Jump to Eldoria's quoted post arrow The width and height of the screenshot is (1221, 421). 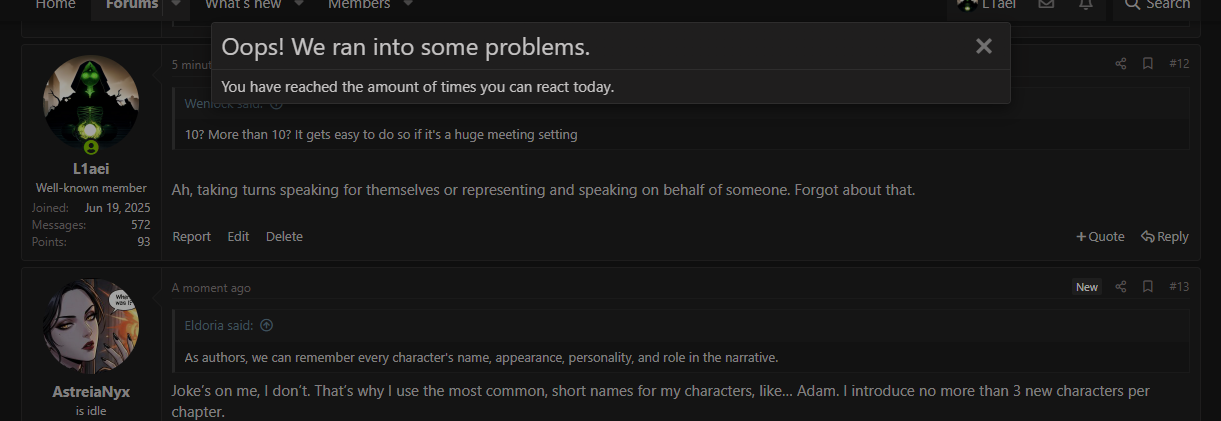267,326
